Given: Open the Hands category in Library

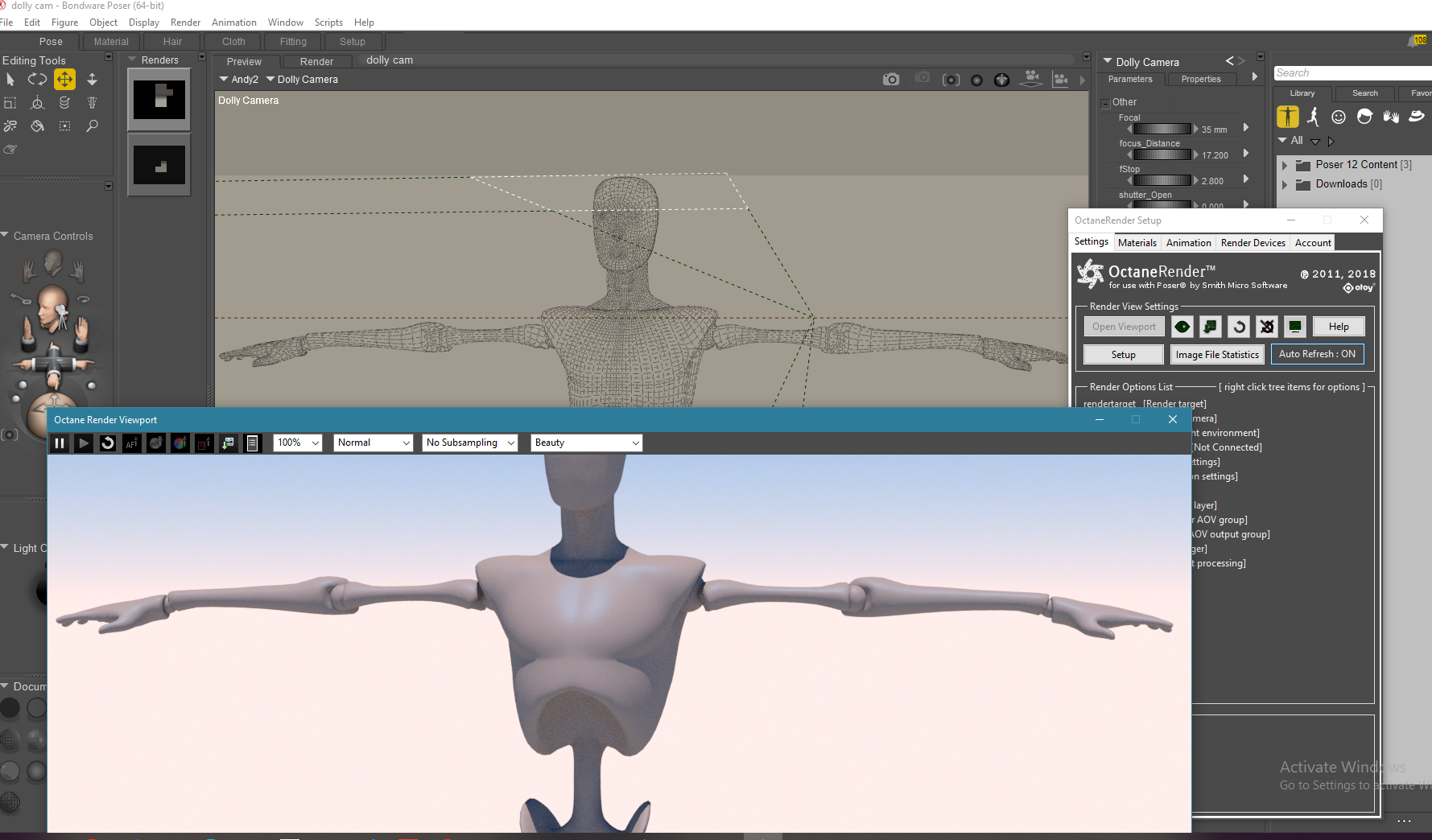Looking at the screenshot, I should pyautogui.click(x=1391, y=117).
